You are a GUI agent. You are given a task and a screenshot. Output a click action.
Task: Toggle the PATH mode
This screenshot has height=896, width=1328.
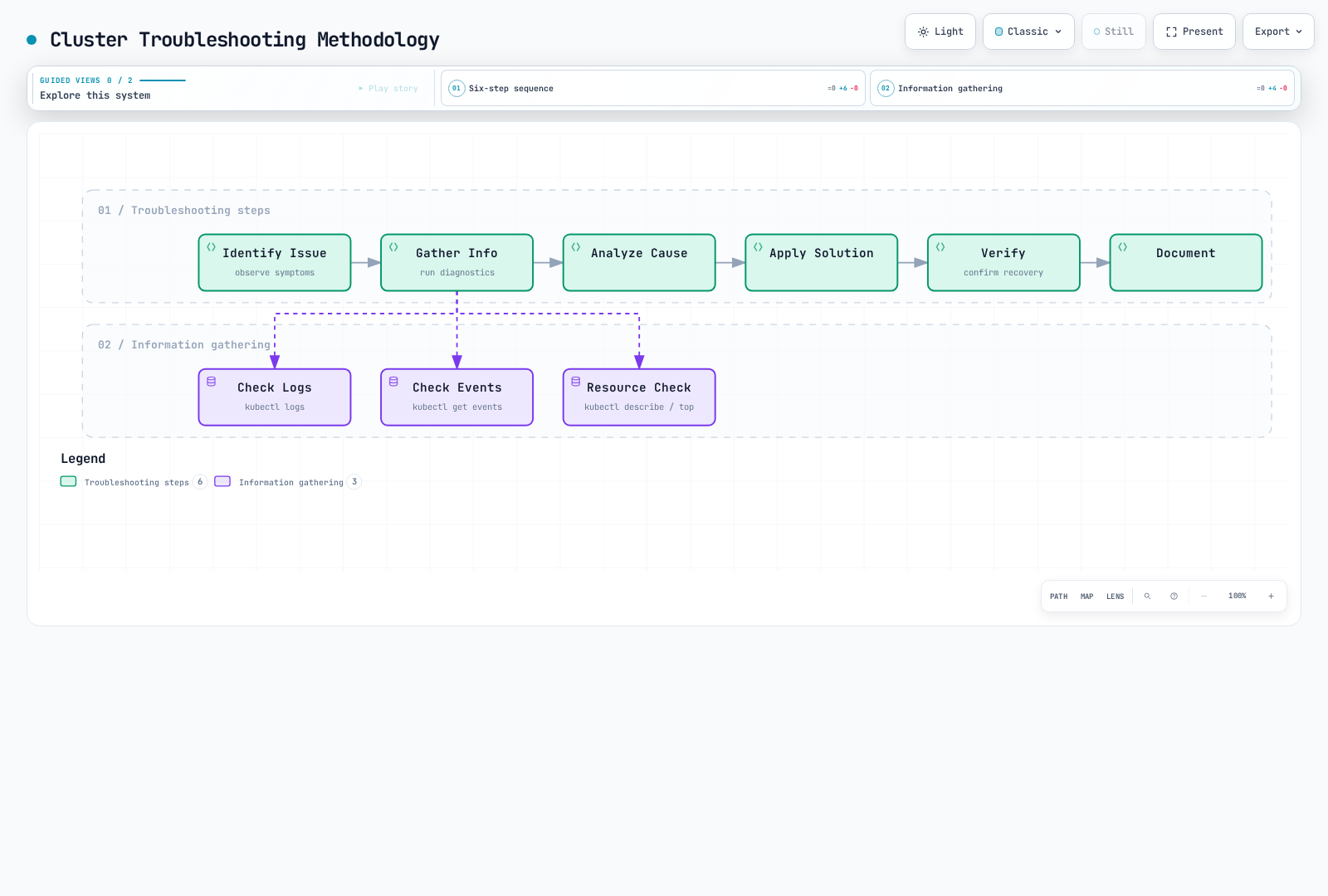(x=1059, y=597)
